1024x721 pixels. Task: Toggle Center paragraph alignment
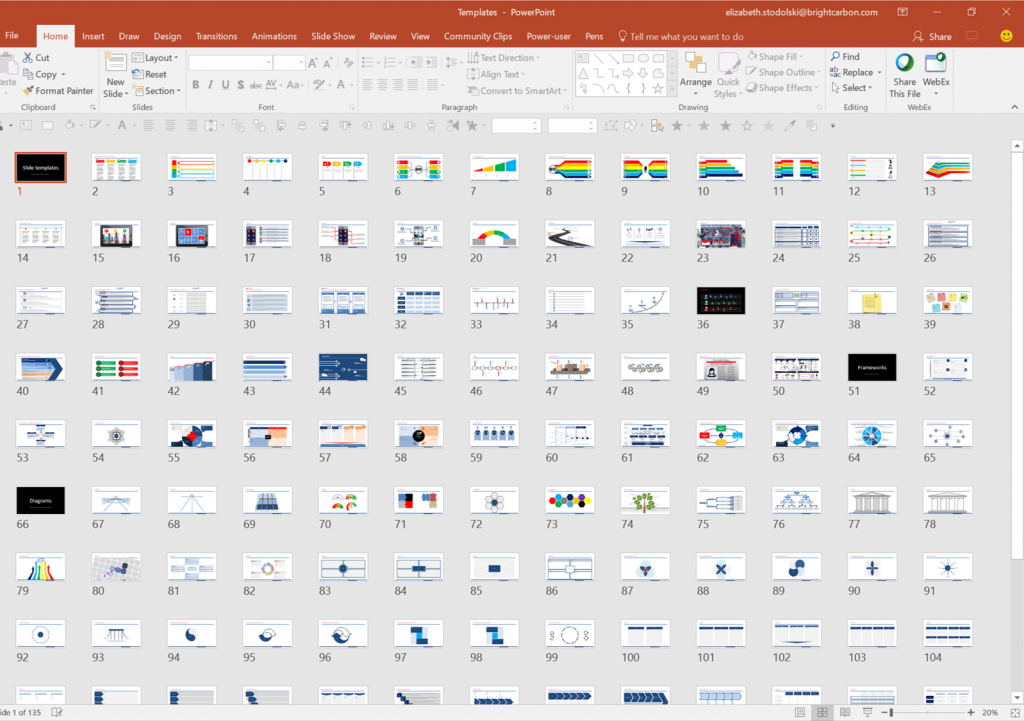point(383,84)
